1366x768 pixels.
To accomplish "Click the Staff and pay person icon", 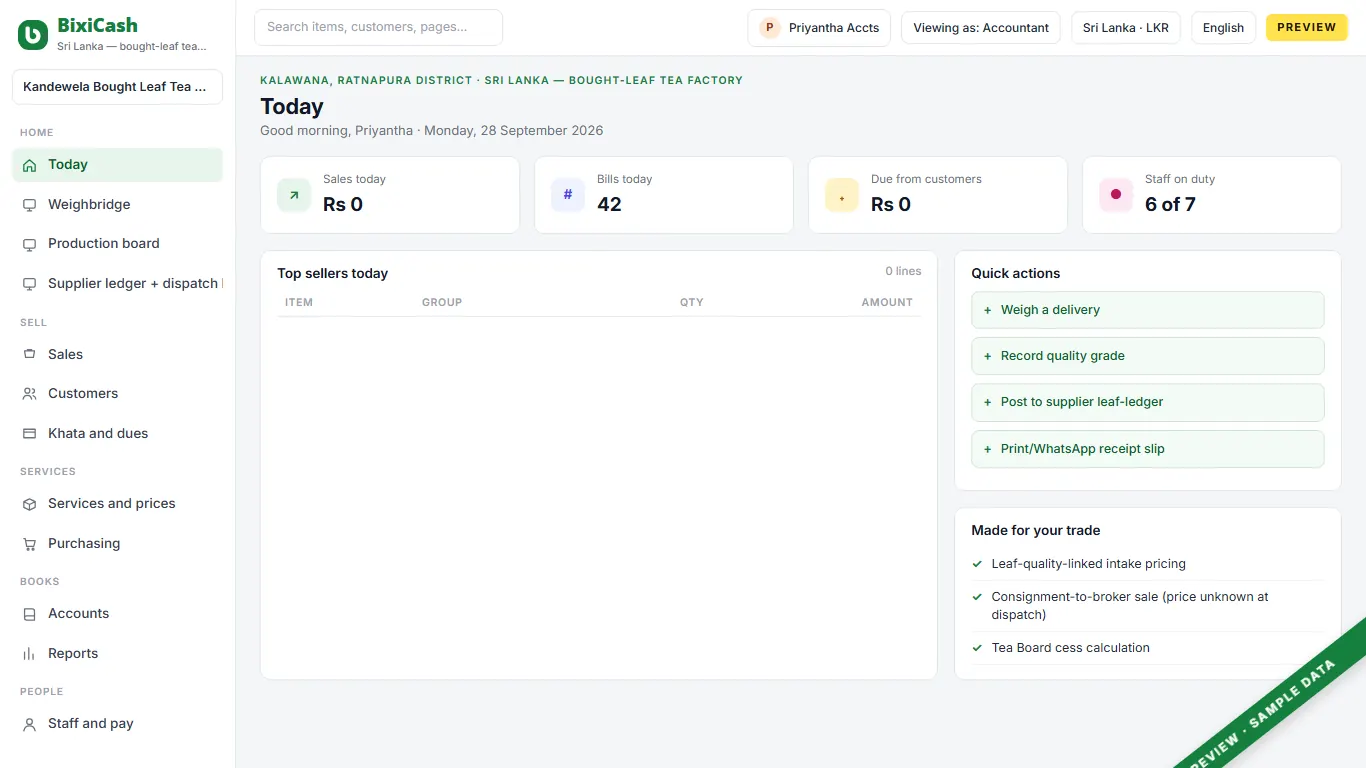I will pos(29,724).
